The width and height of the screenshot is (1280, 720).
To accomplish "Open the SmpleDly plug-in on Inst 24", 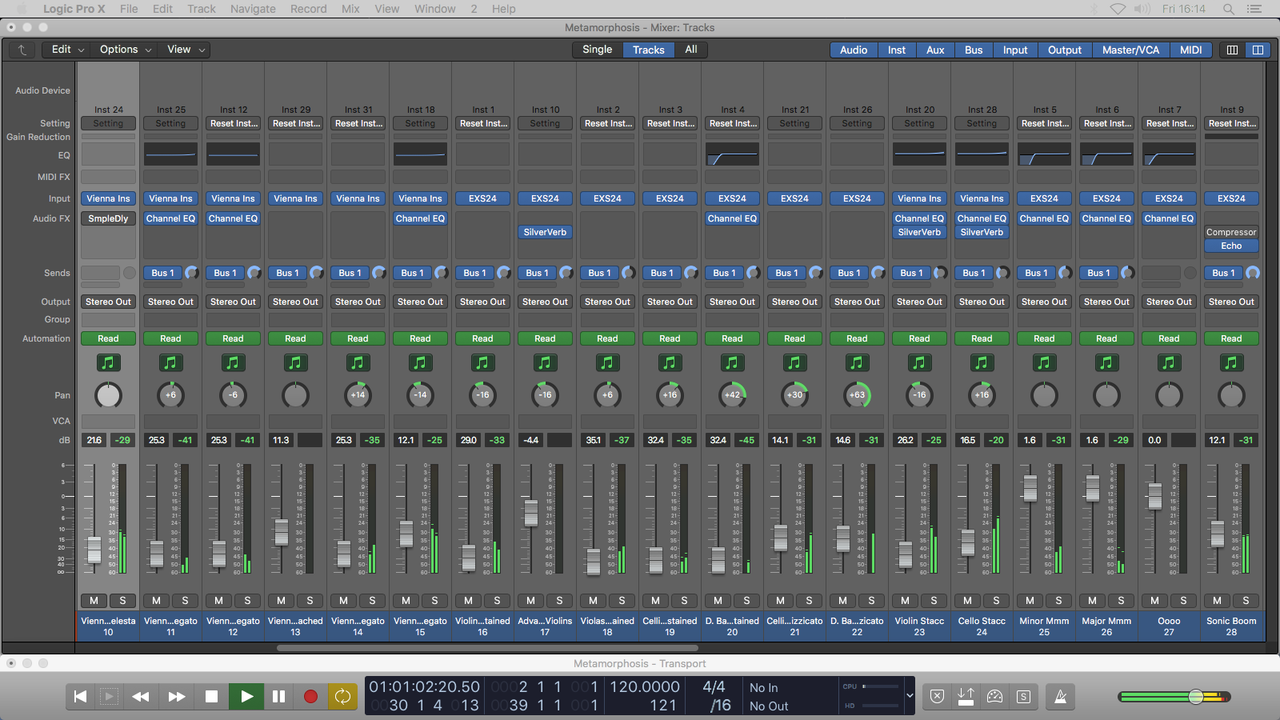I will pyautogui.click(x=108, y=218).
